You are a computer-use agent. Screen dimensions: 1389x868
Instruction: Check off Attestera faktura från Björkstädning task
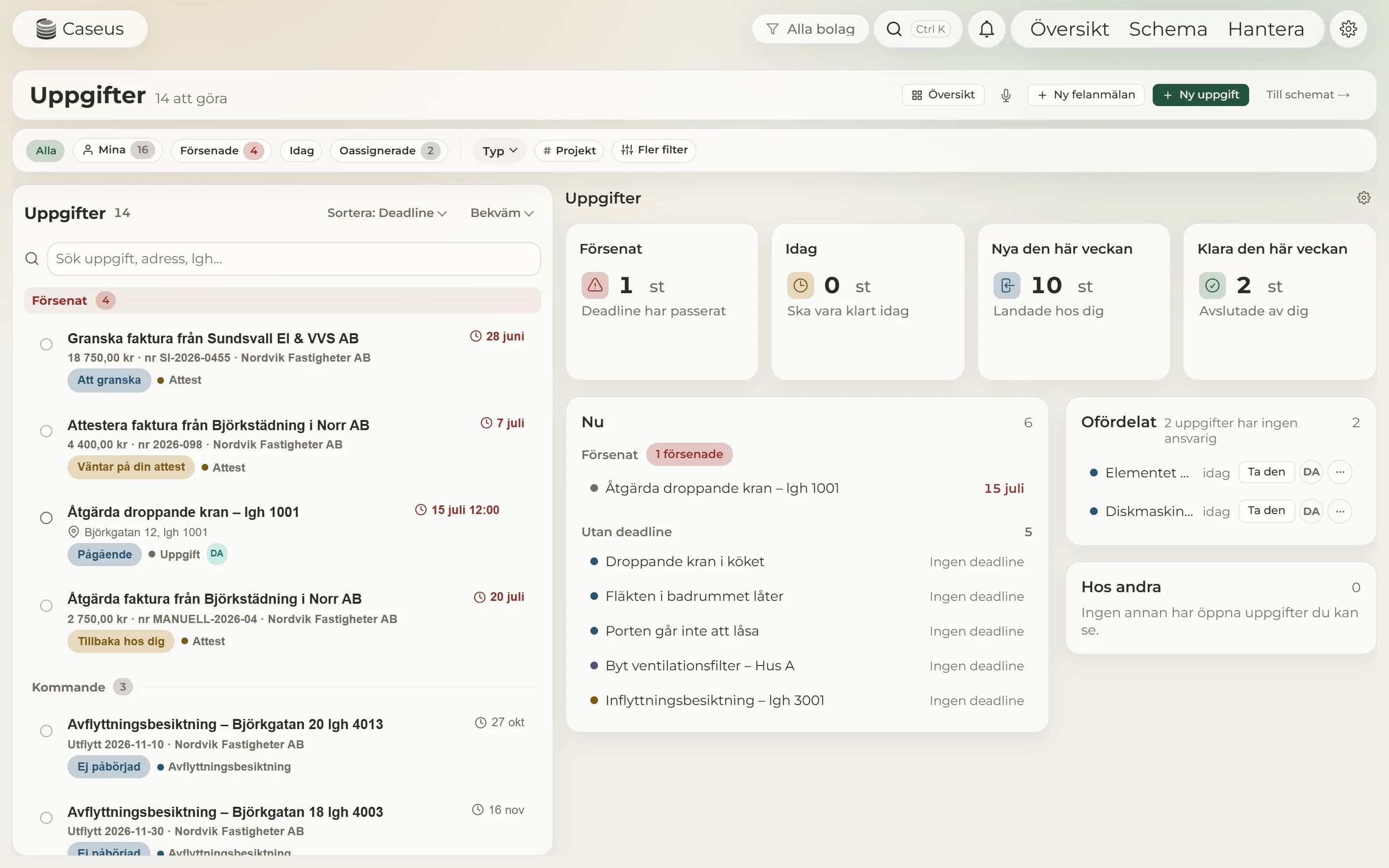46,431
